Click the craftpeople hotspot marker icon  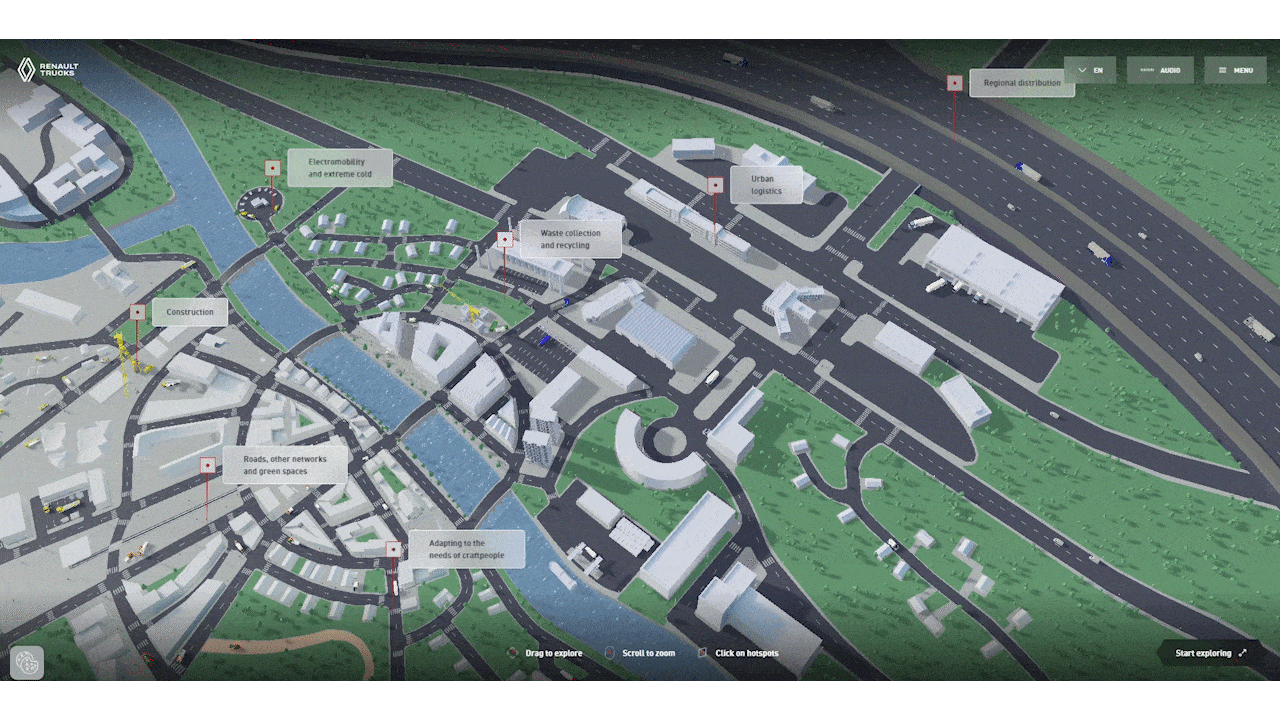pyautogui.click(x=394, y=549)
